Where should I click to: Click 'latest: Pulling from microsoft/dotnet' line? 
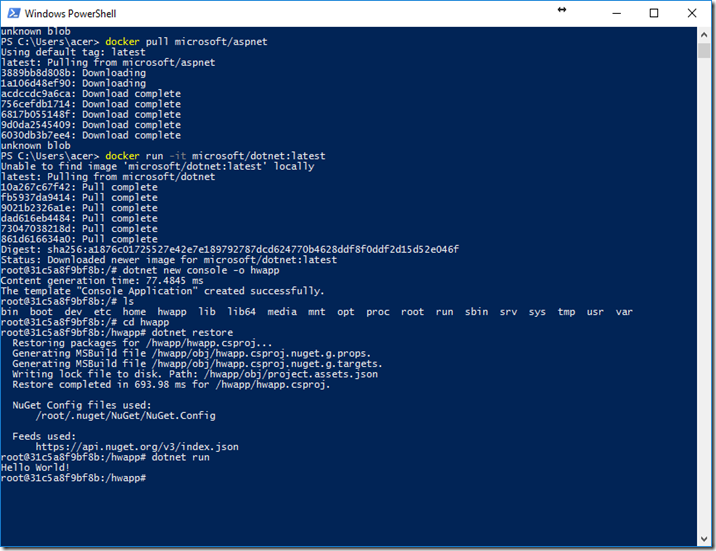coord(108,177)
